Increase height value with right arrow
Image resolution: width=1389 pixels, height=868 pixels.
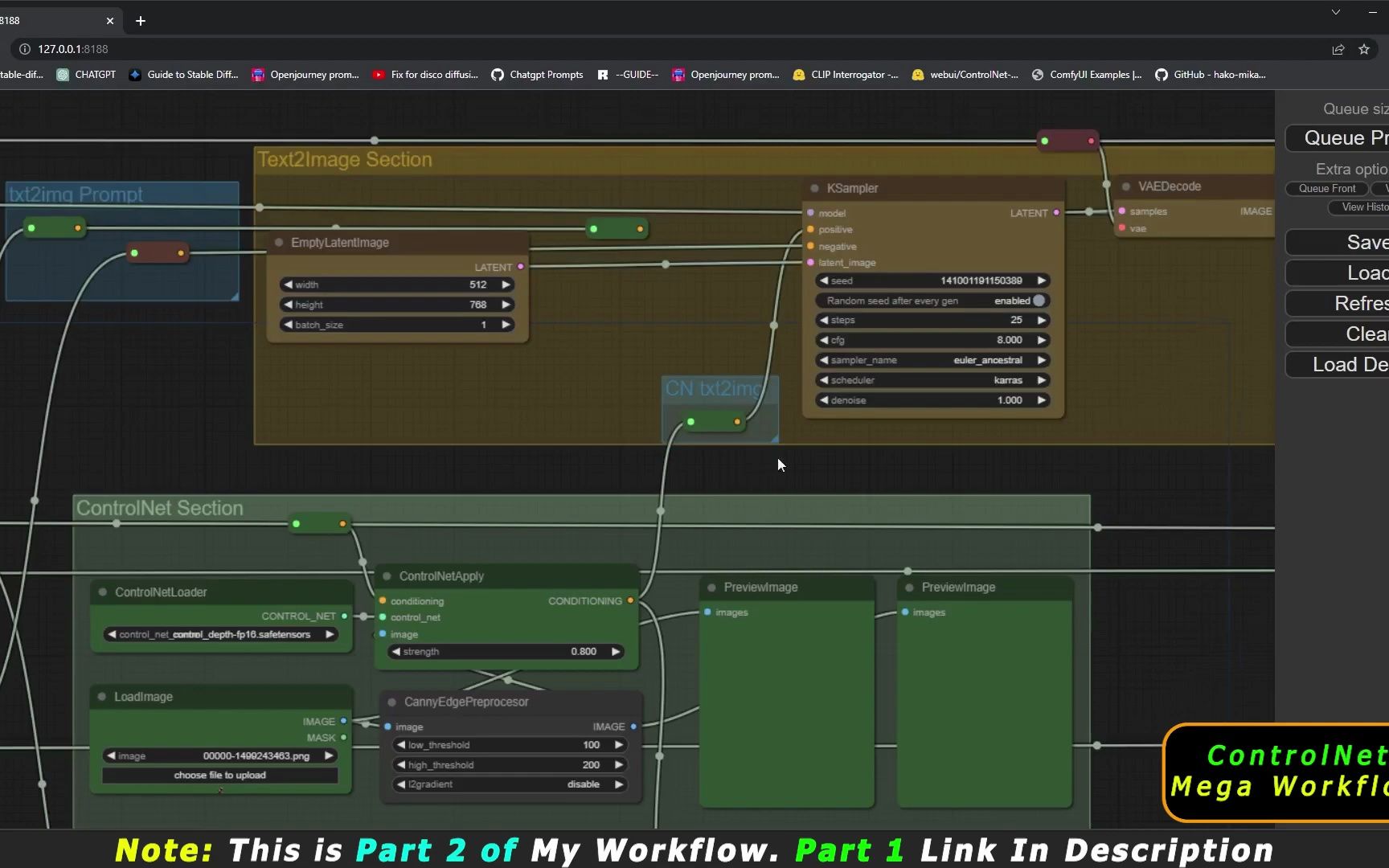506,305
